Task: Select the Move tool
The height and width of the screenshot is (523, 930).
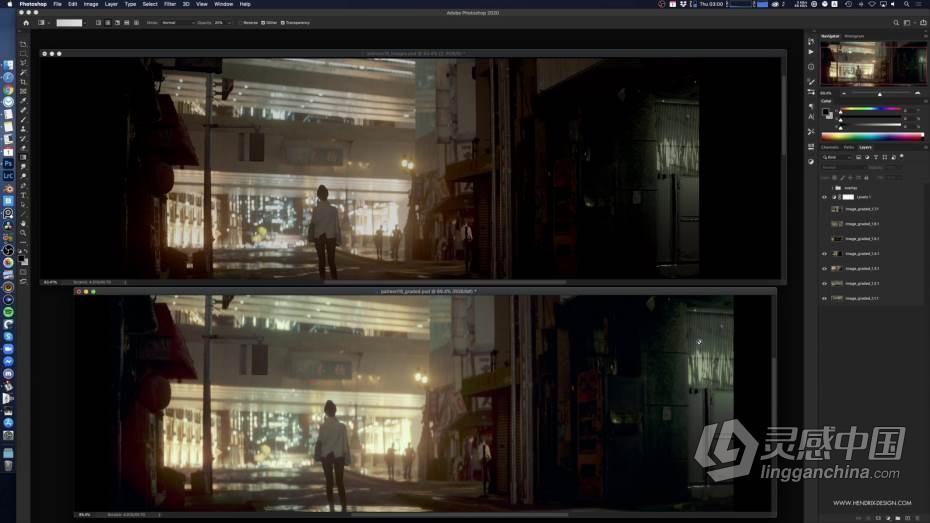Action: tap(23, 44)
